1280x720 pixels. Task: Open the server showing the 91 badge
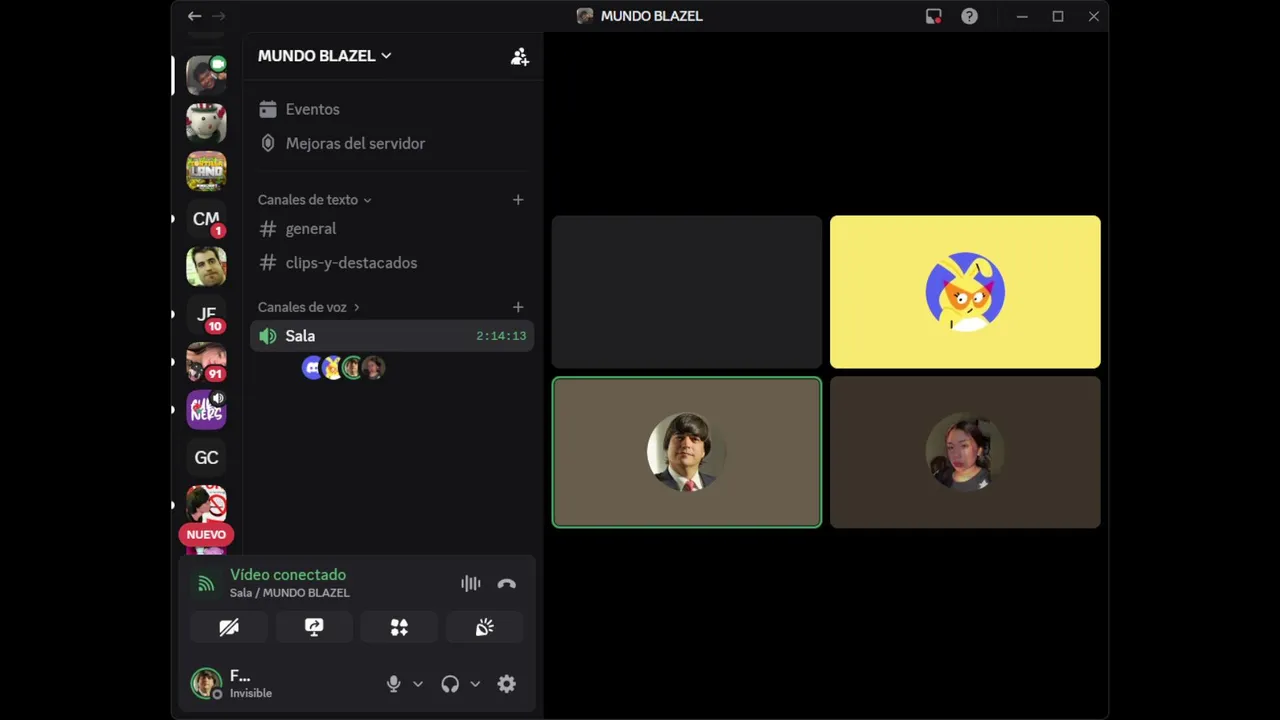pos(206,362)
